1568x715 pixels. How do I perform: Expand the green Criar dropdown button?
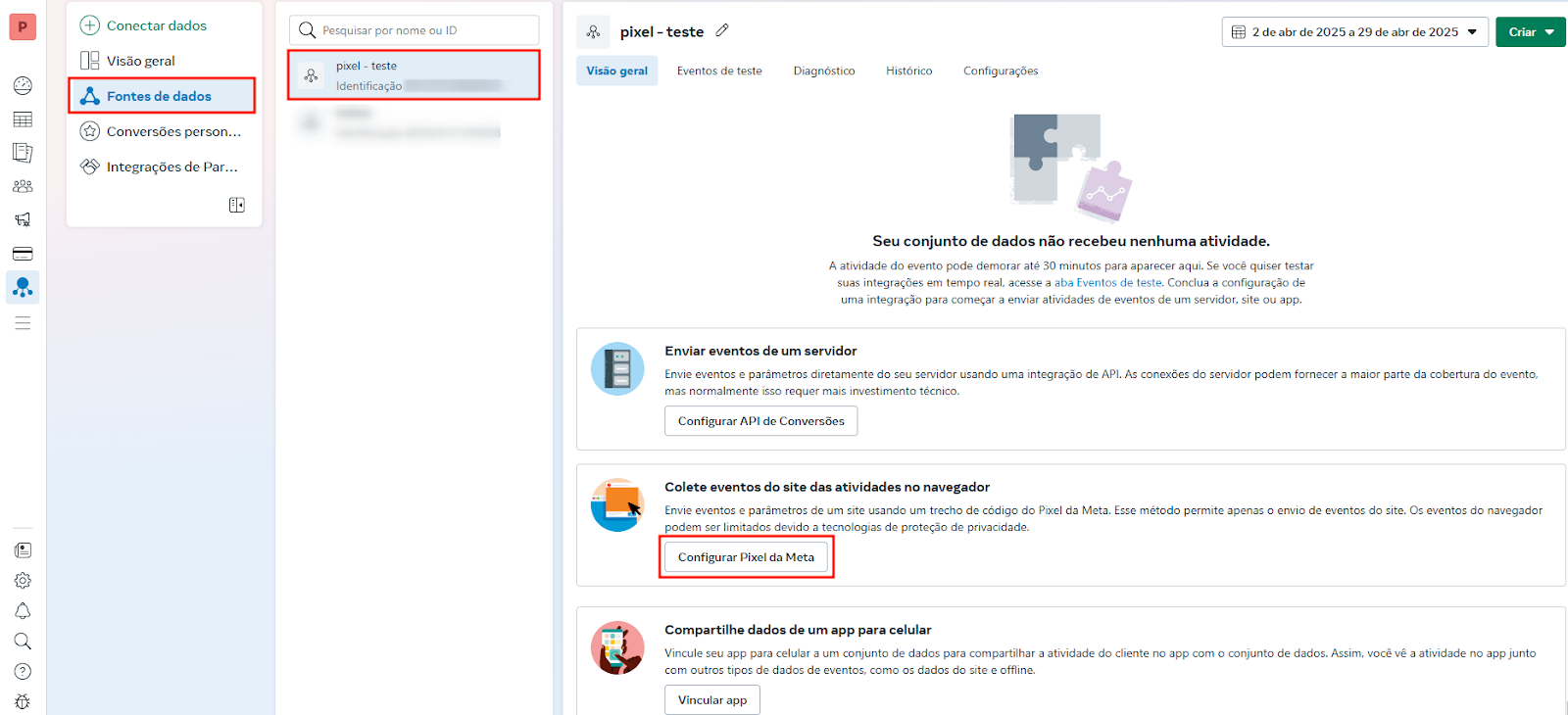pyautogui.click(x=1531, y=32)
